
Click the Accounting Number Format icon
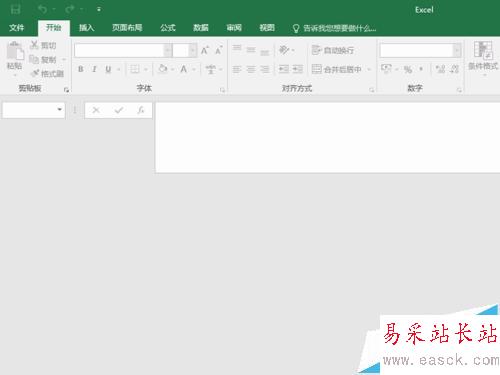tap(386, 69)
